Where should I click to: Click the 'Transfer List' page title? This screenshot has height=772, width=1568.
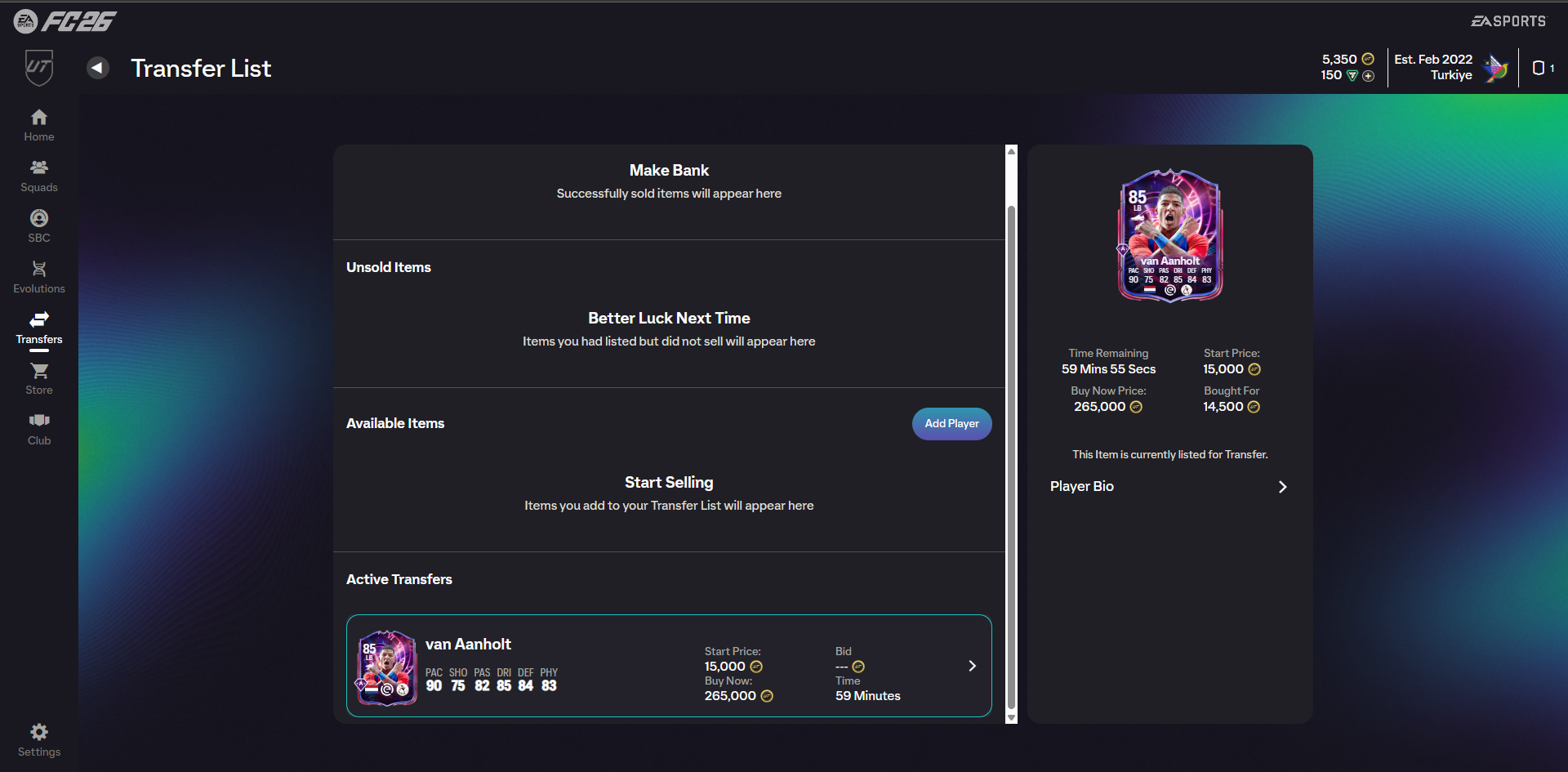click(x=201, y=68)
